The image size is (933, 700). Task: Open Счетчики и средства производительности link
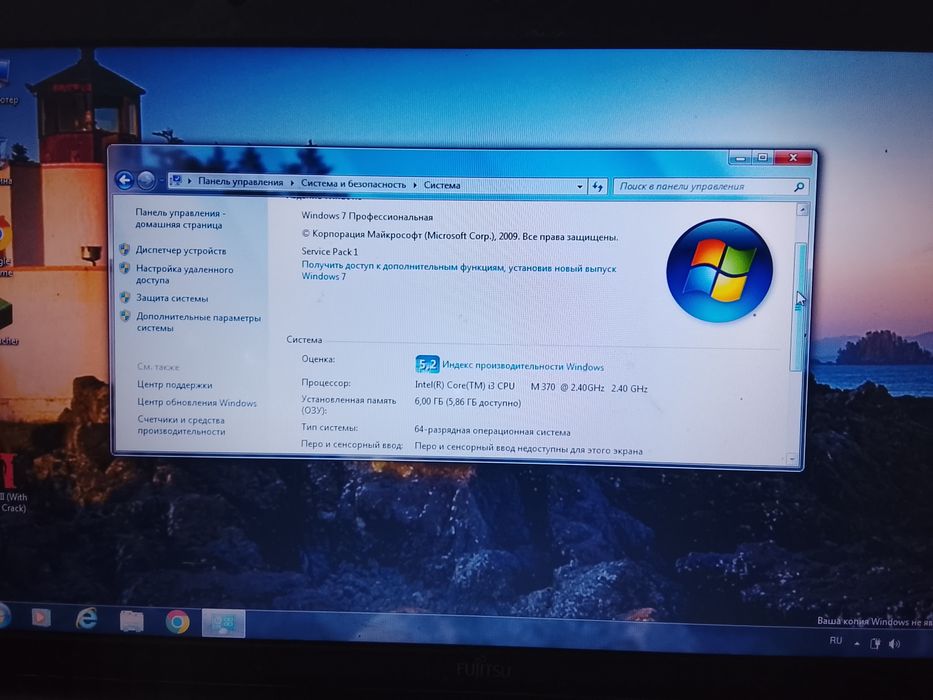coord(181,425)
